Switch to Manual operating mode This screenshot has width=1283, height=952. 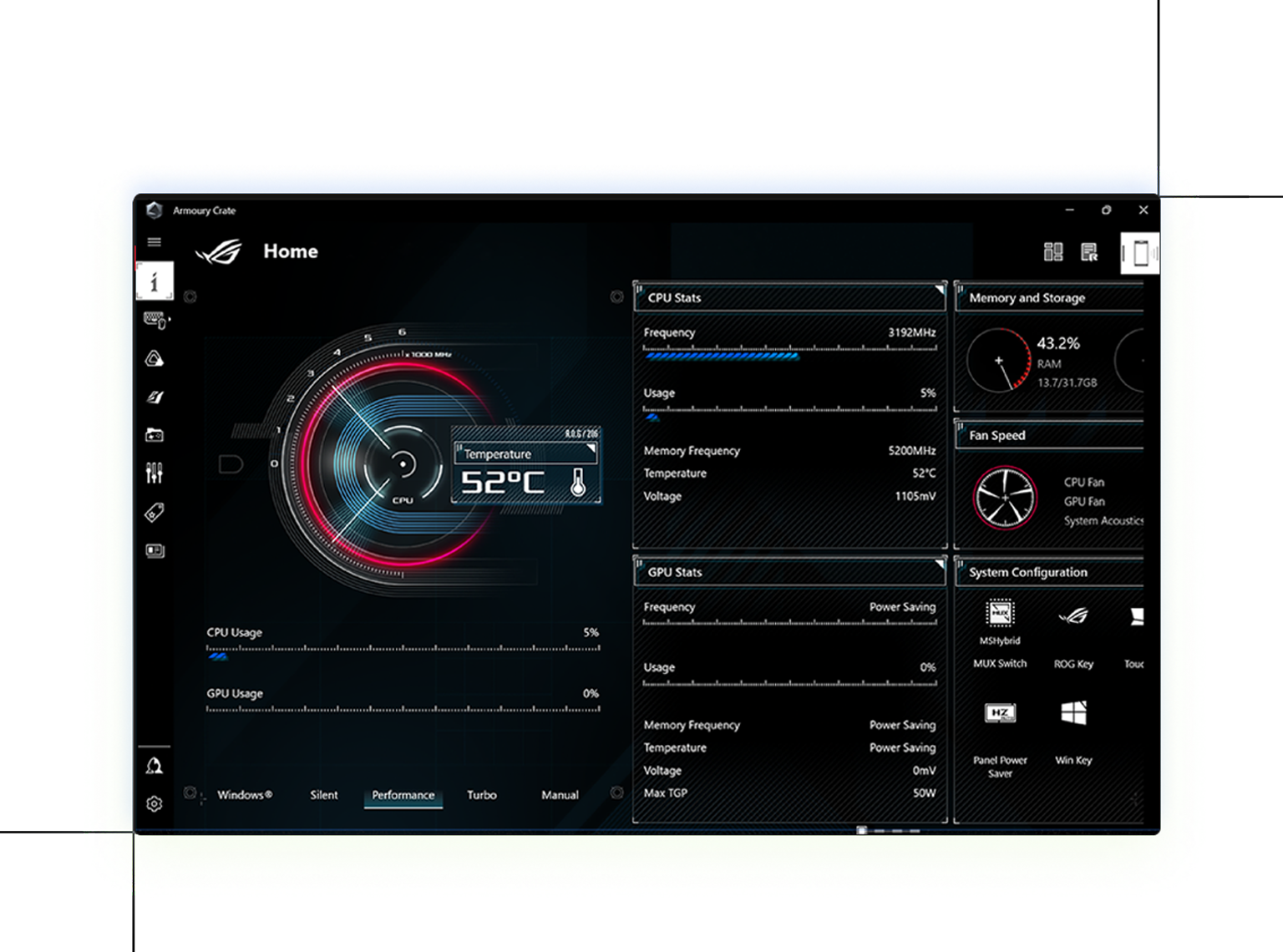pos(560,795)
